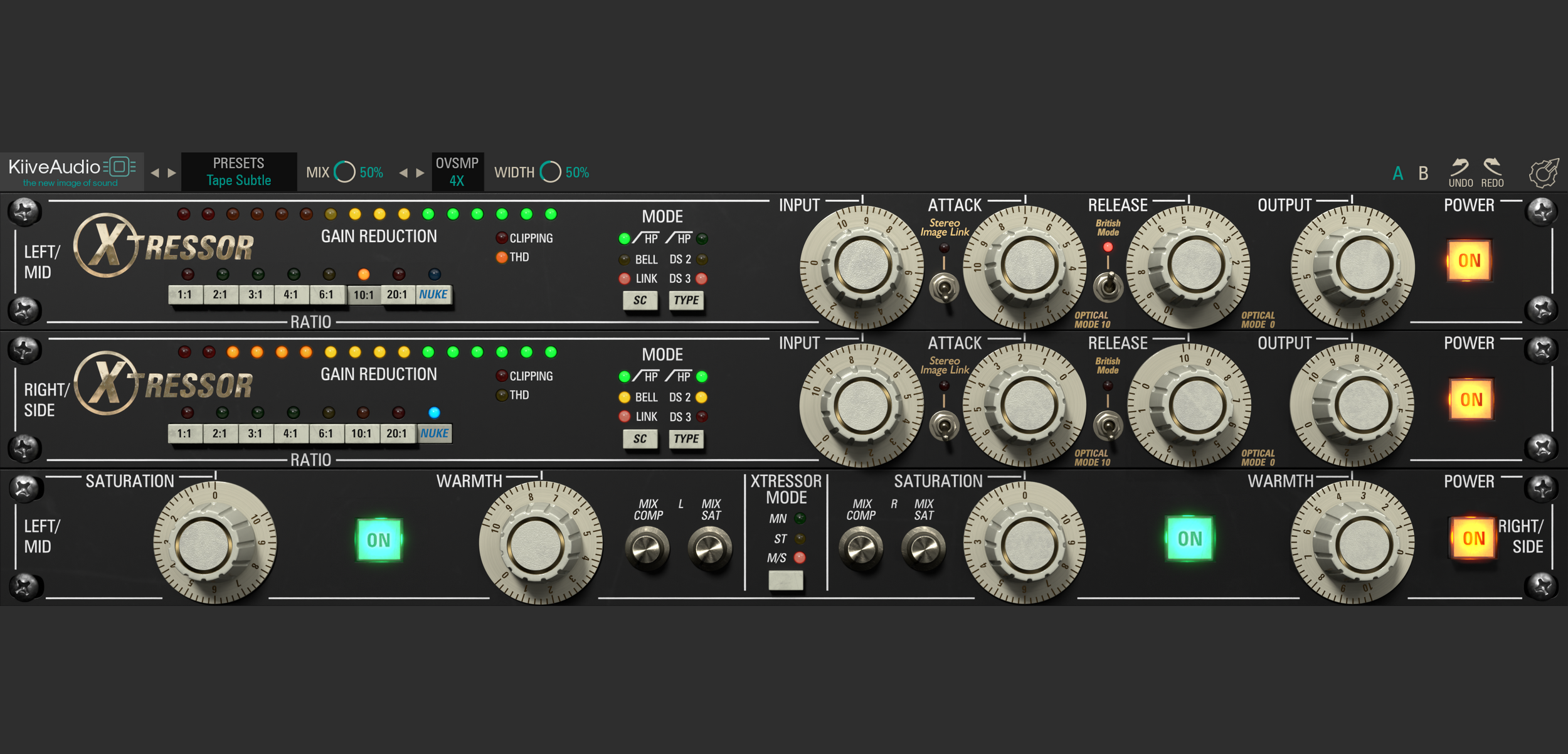Select 2:1 ratio on Right/Side channel

click(x=220, y=433)
